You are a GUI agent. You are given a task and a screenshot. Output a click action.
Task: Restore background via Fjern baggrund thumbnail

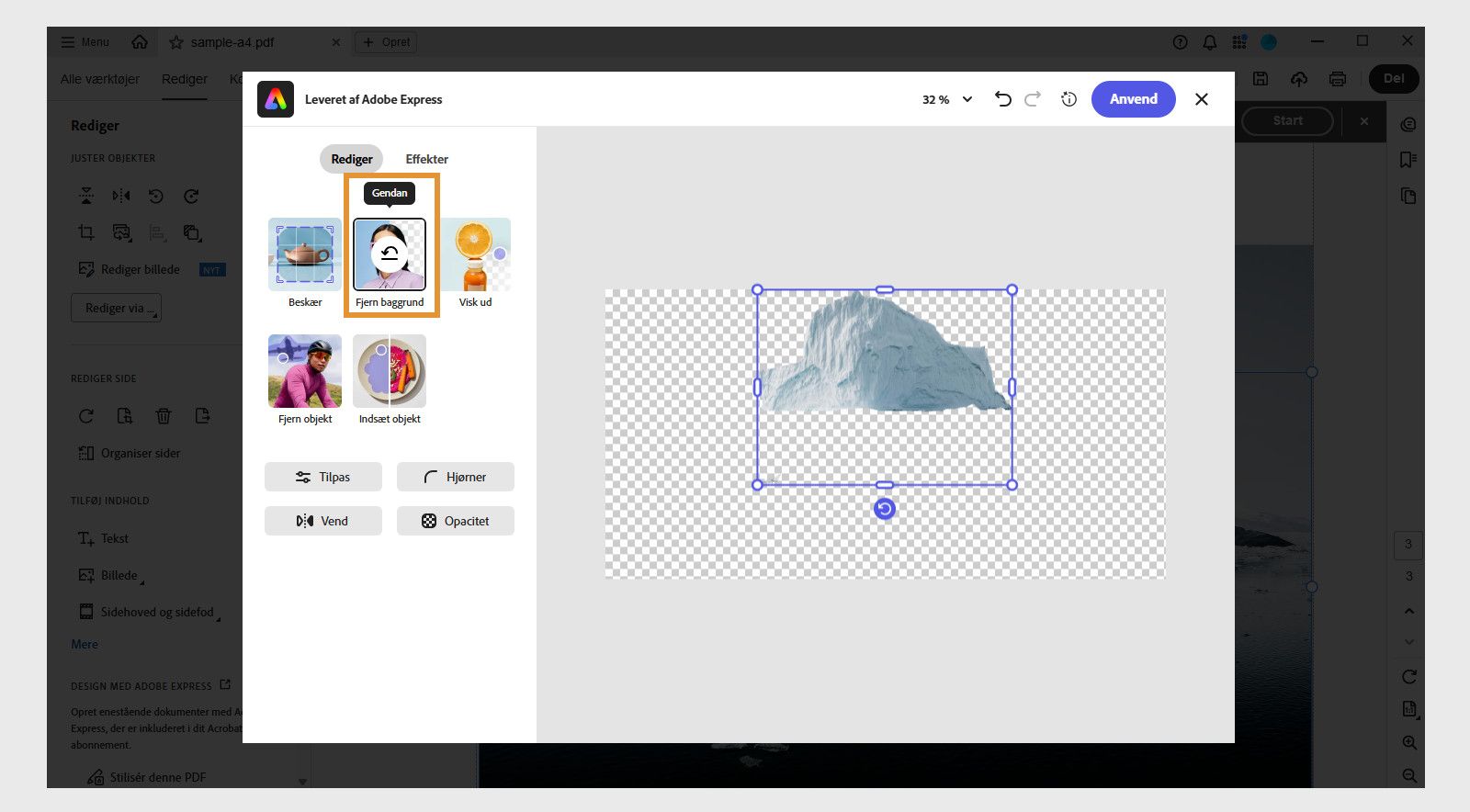point(390,254)
